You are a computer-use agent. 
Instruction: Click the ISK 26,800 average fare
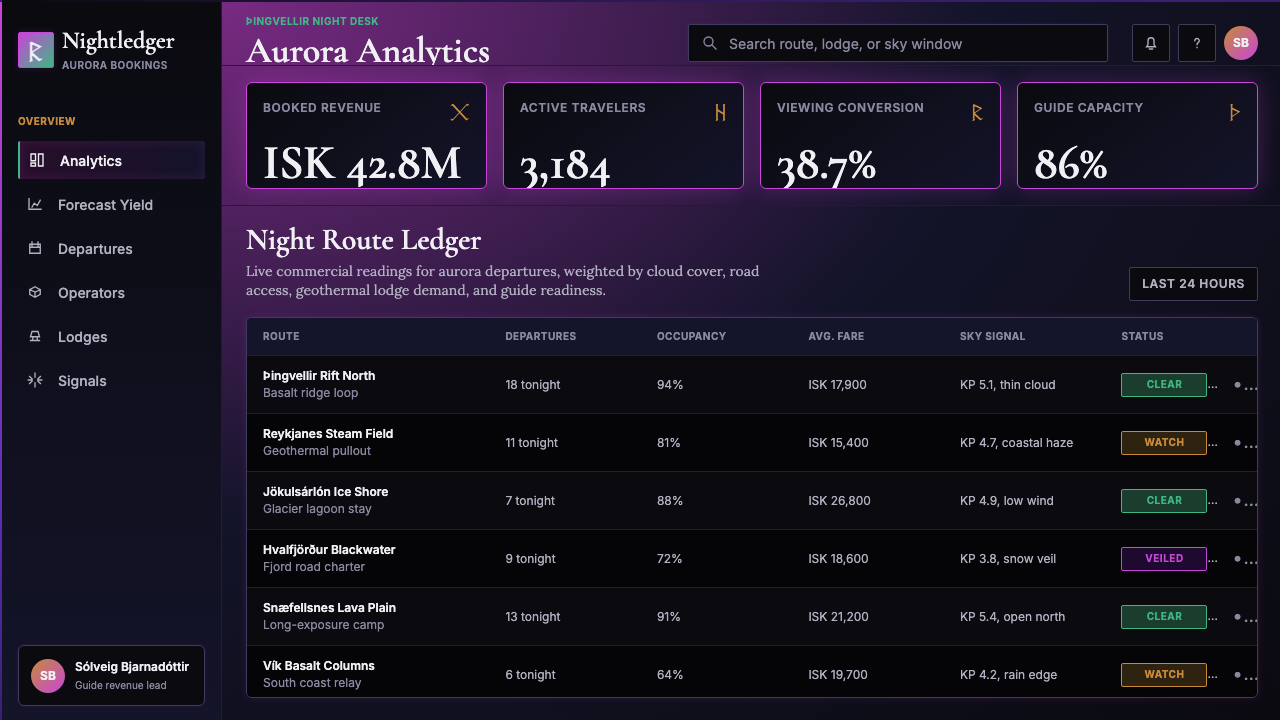(x=839, y=500)
